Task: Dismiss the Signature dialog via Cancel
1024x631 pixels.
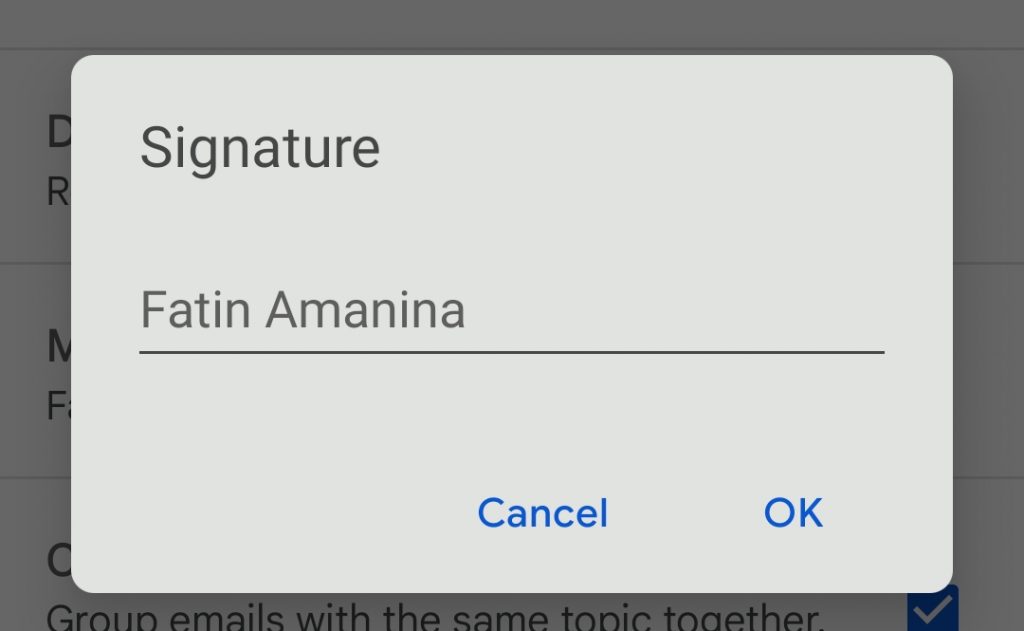Action: pyautogui.click(x=543, y=513)
